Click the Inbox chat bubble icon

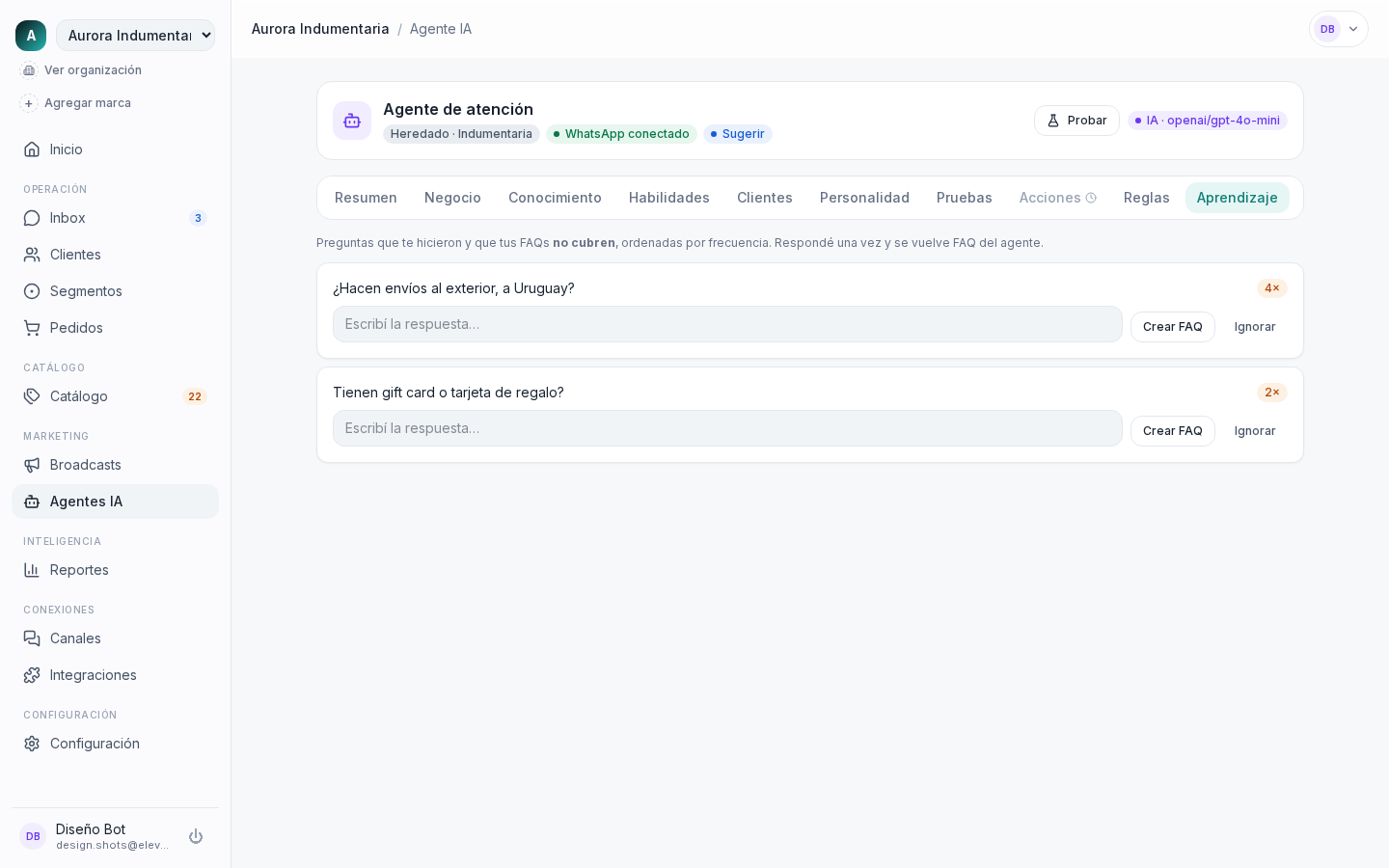[32, 218]
